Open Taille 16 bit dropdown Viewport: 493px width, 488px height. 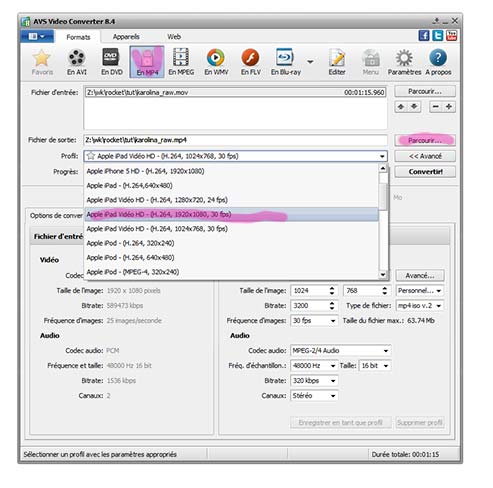(375, 366)
